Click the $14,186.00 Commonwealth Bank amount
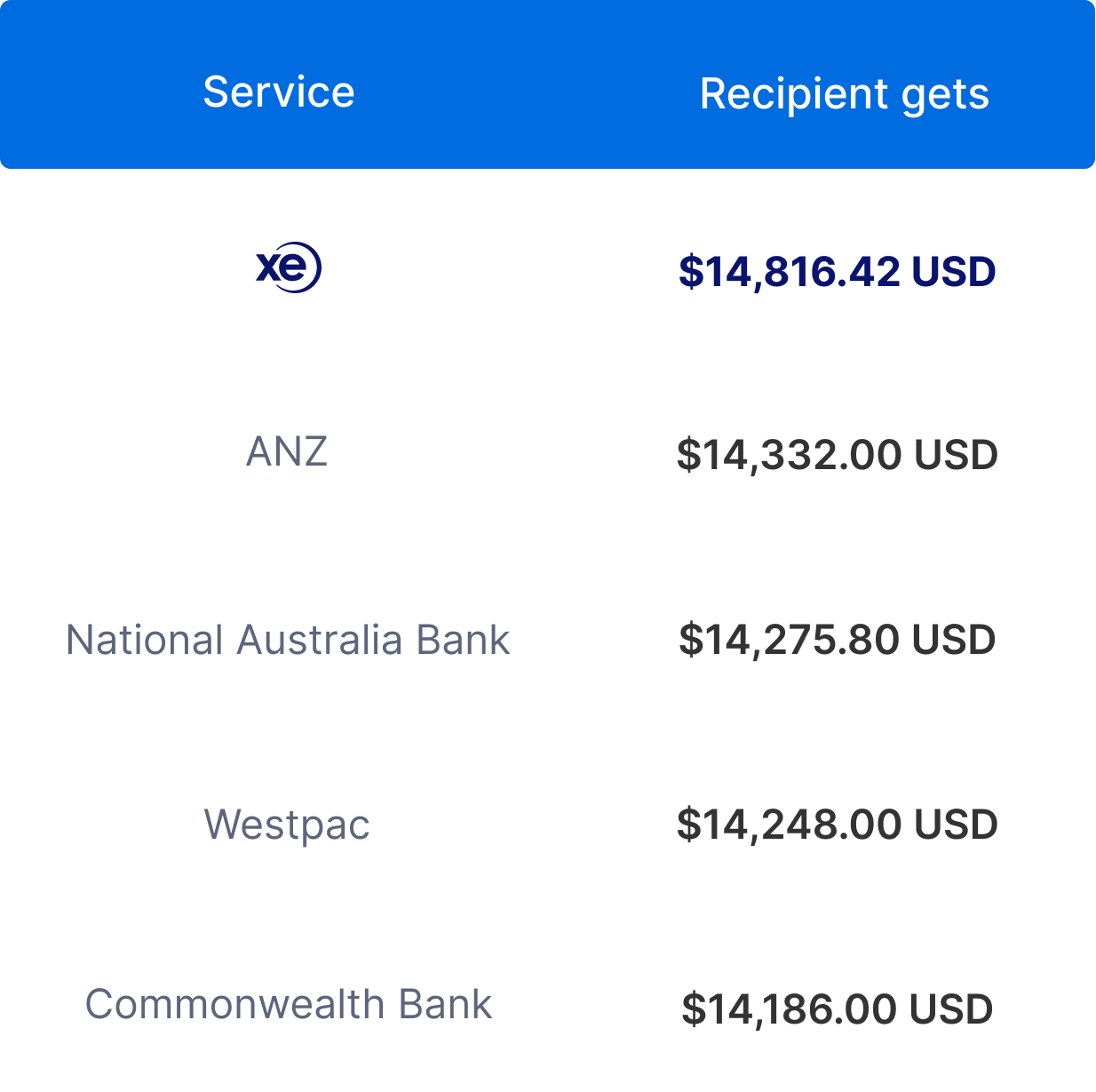This screenshot has height=1092, width=1096. [790, 1009]
